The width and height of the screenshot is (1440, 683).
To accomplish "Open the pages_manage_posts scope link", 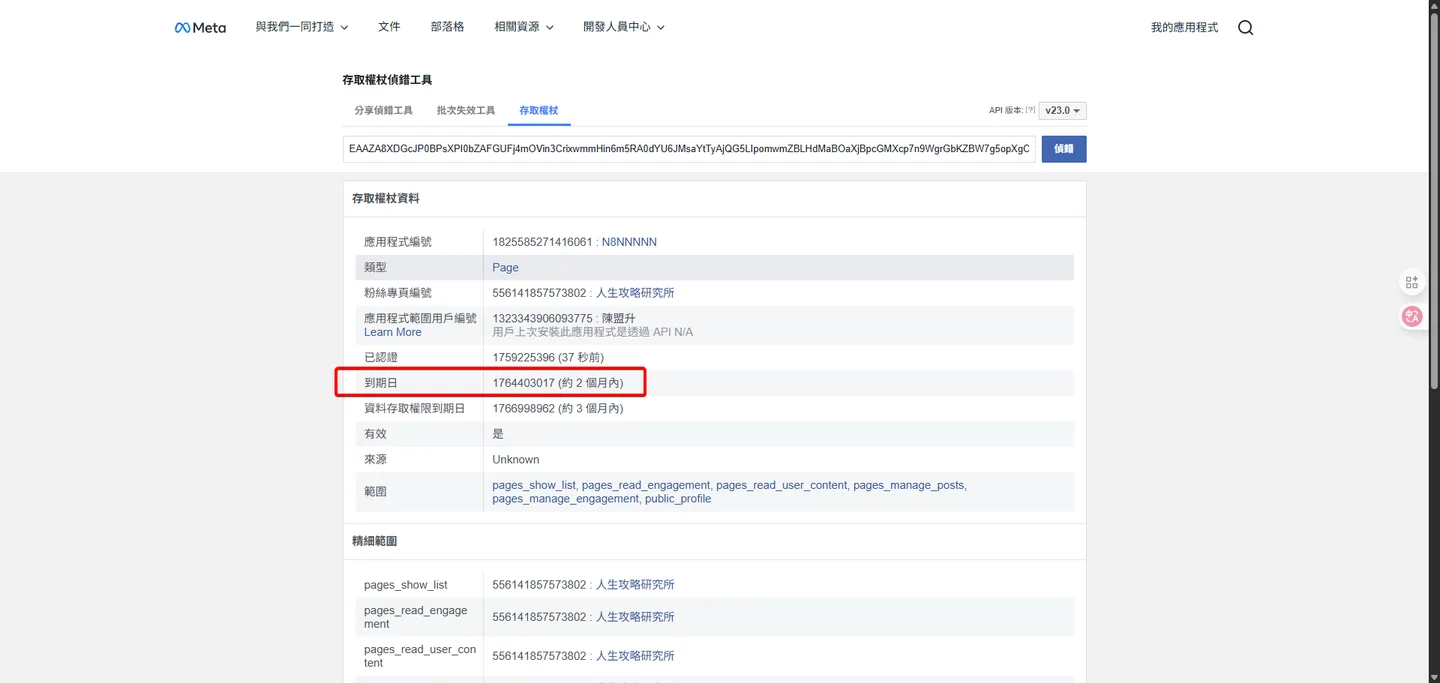I will 909,485.
